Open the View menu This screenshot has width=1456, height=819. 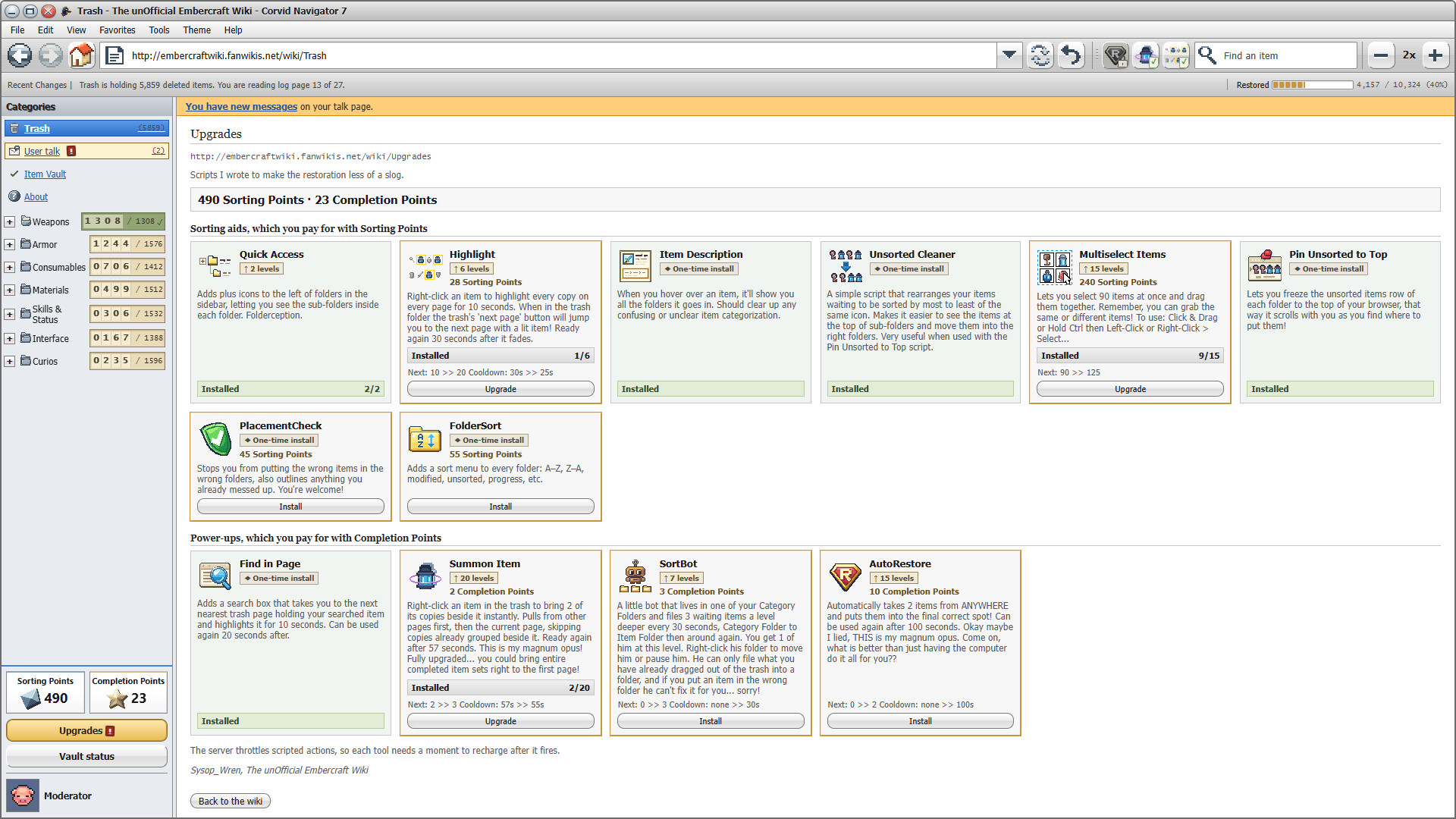[x=76, y=30]
